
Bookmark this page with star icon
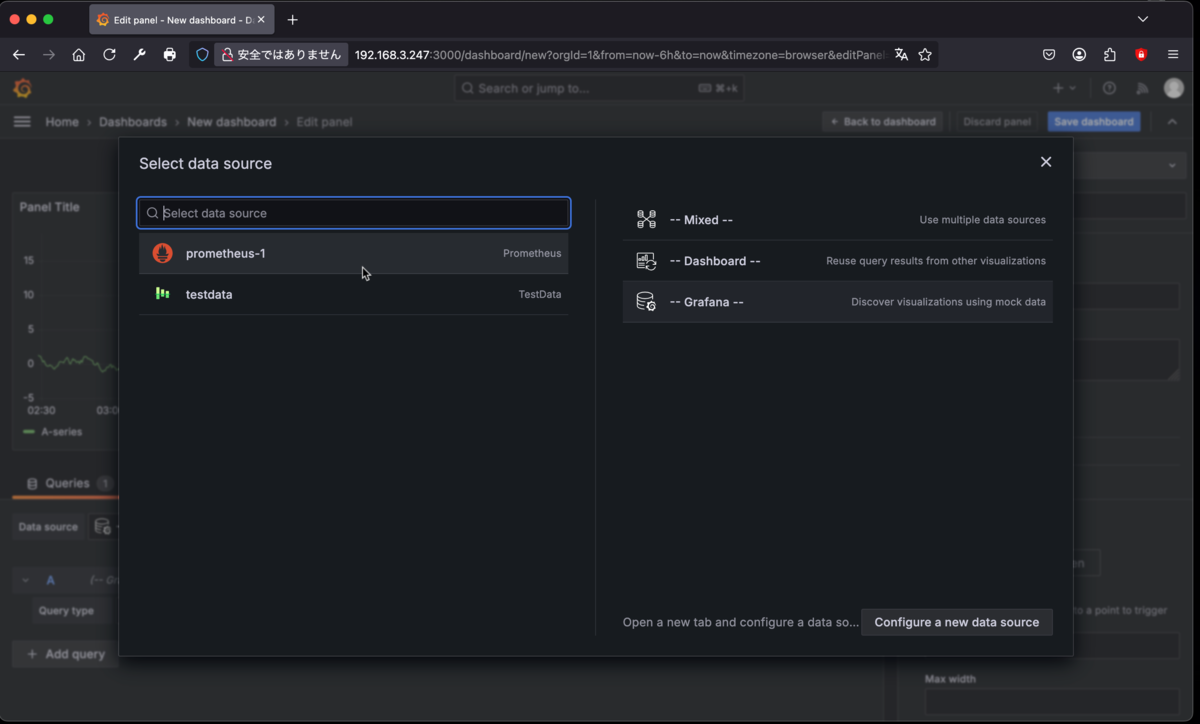(925, 55)
